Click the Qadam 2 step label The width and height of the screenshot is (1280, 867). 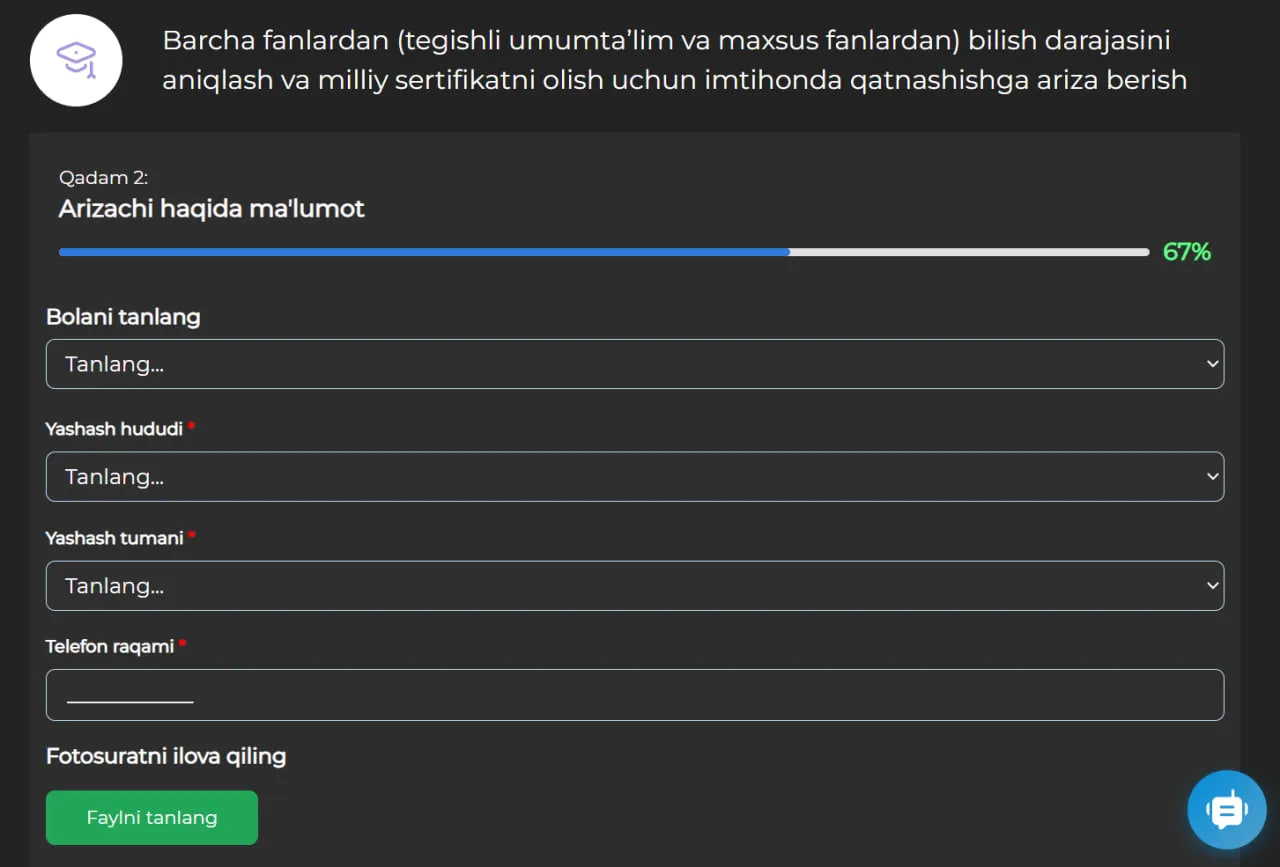point(103,178)
